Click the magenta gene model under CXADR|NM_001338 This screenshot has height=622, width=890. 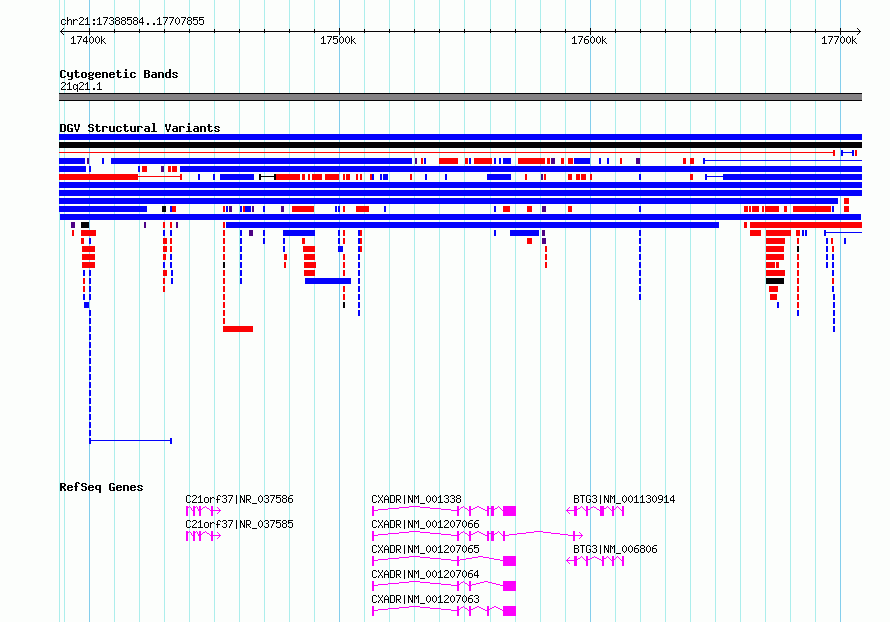click(444, 511)
